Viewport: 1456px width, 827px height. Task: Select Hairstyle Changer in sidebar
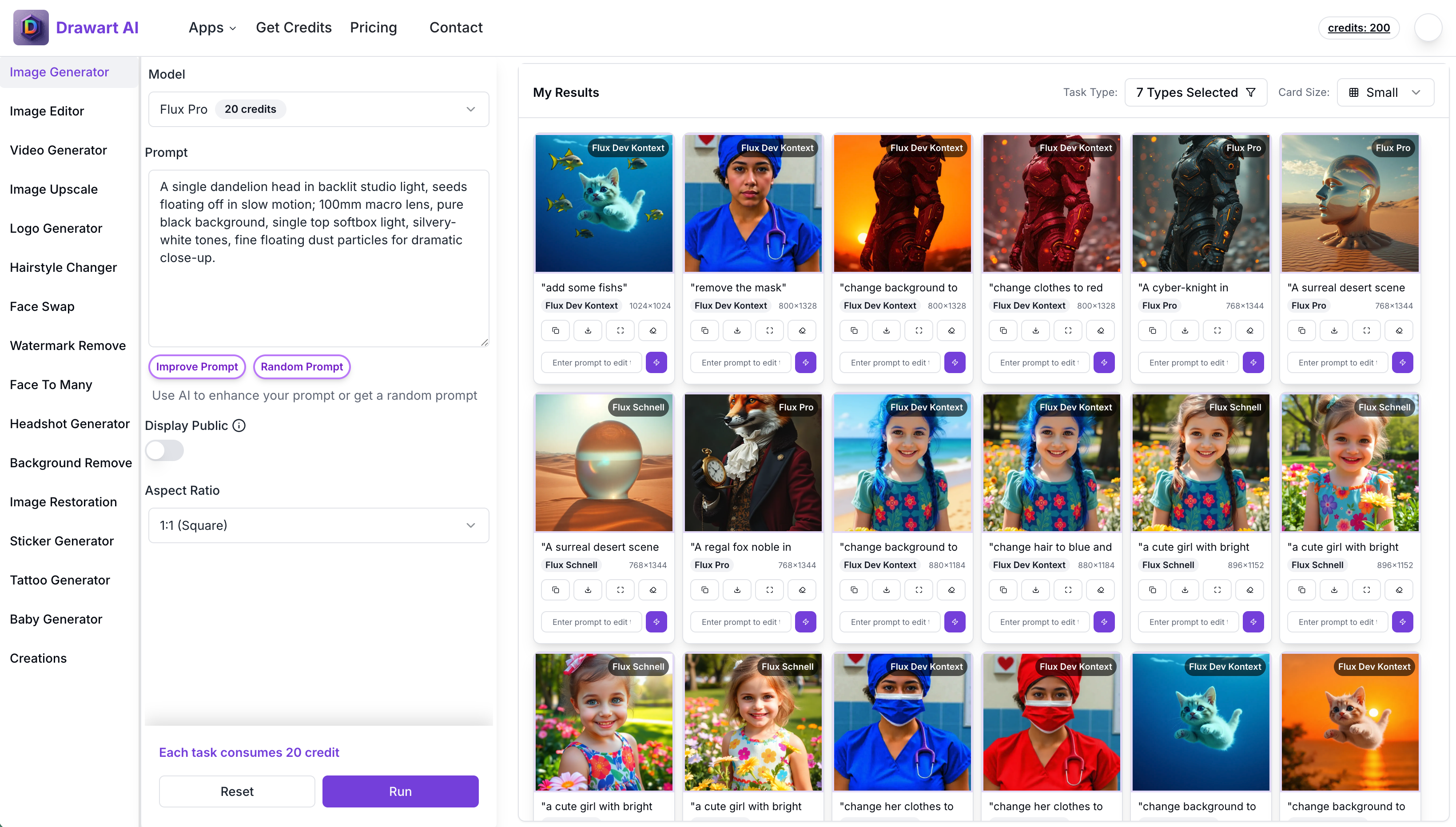(x=64, y=267)
